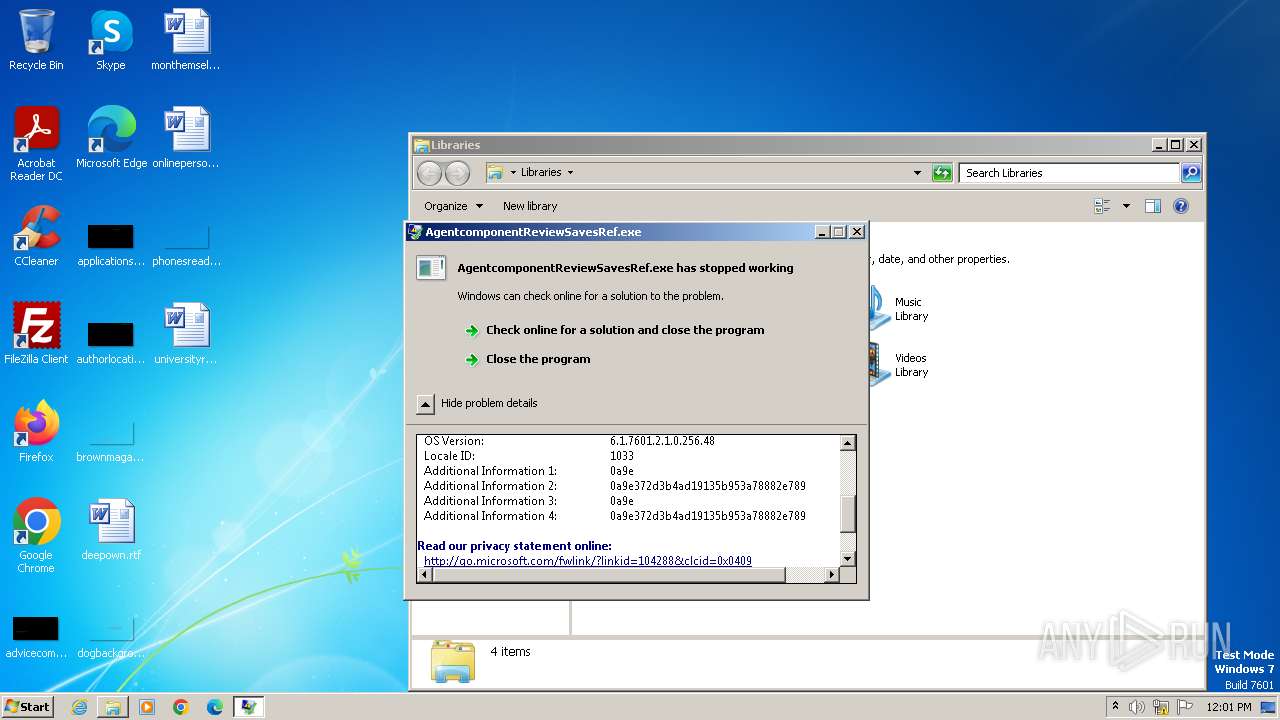This screenshot has width=1280, height=720.
Task: Select the deepown.rtf document icon
Action: (x=111, y=530)
